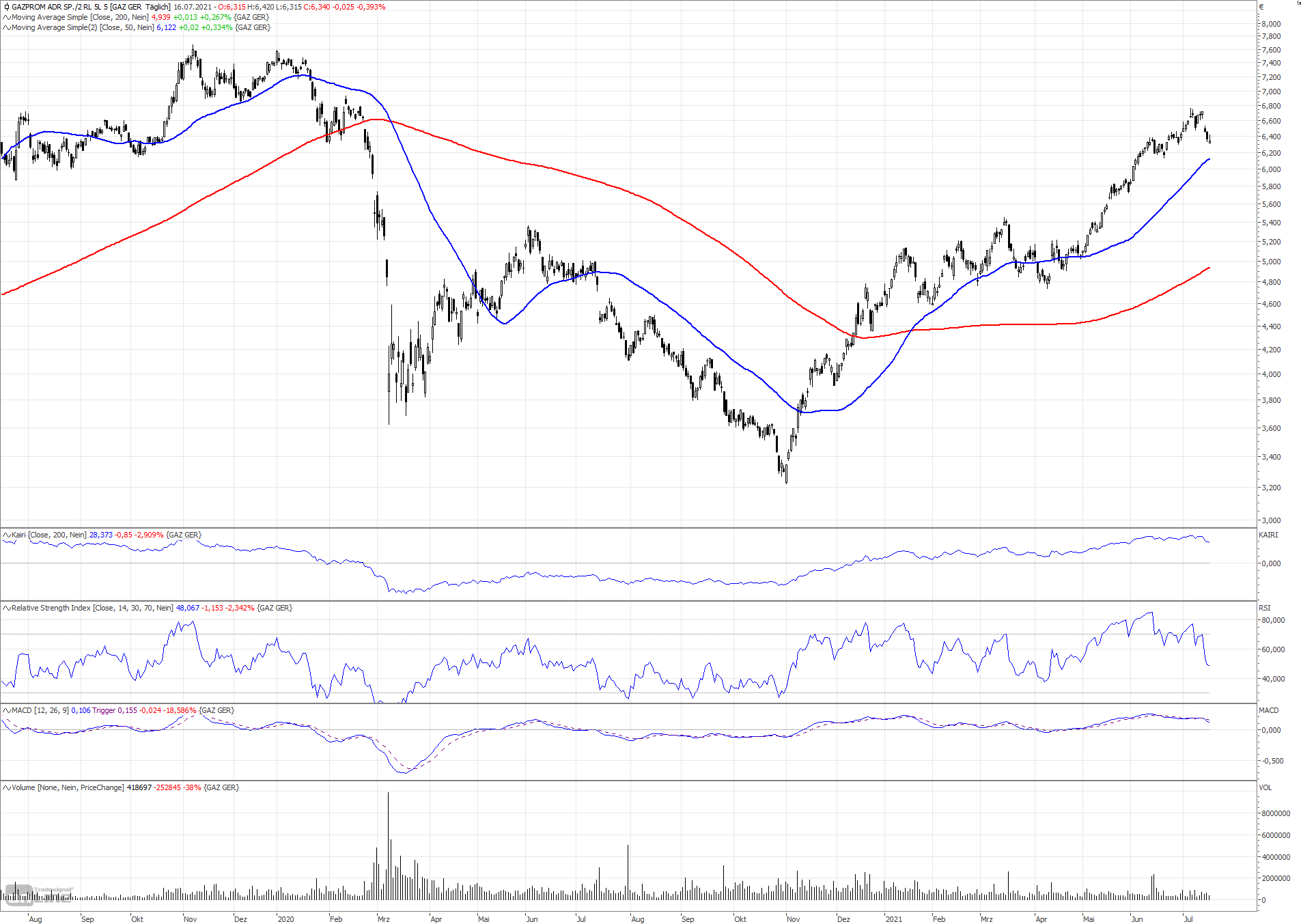
Task: Click the 2000000 label on the volume axis
Action: (1276, 878)
